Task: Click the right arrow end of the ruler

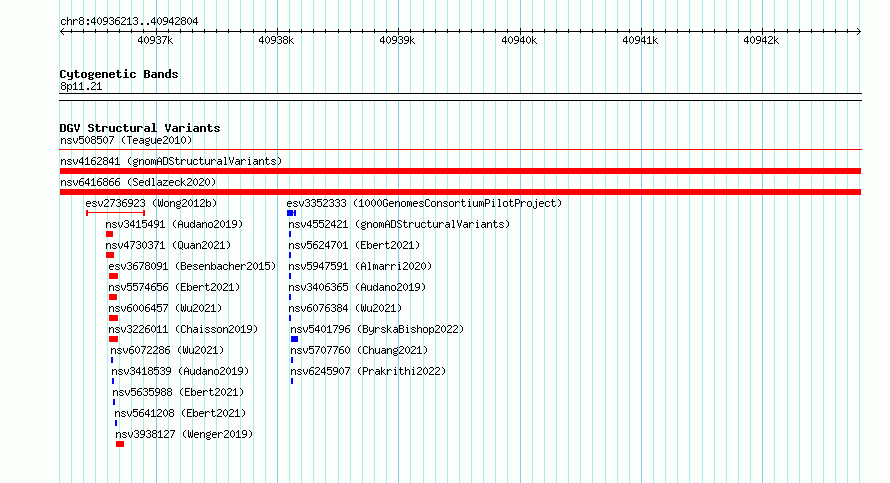Action: click(x=859, y=31)
